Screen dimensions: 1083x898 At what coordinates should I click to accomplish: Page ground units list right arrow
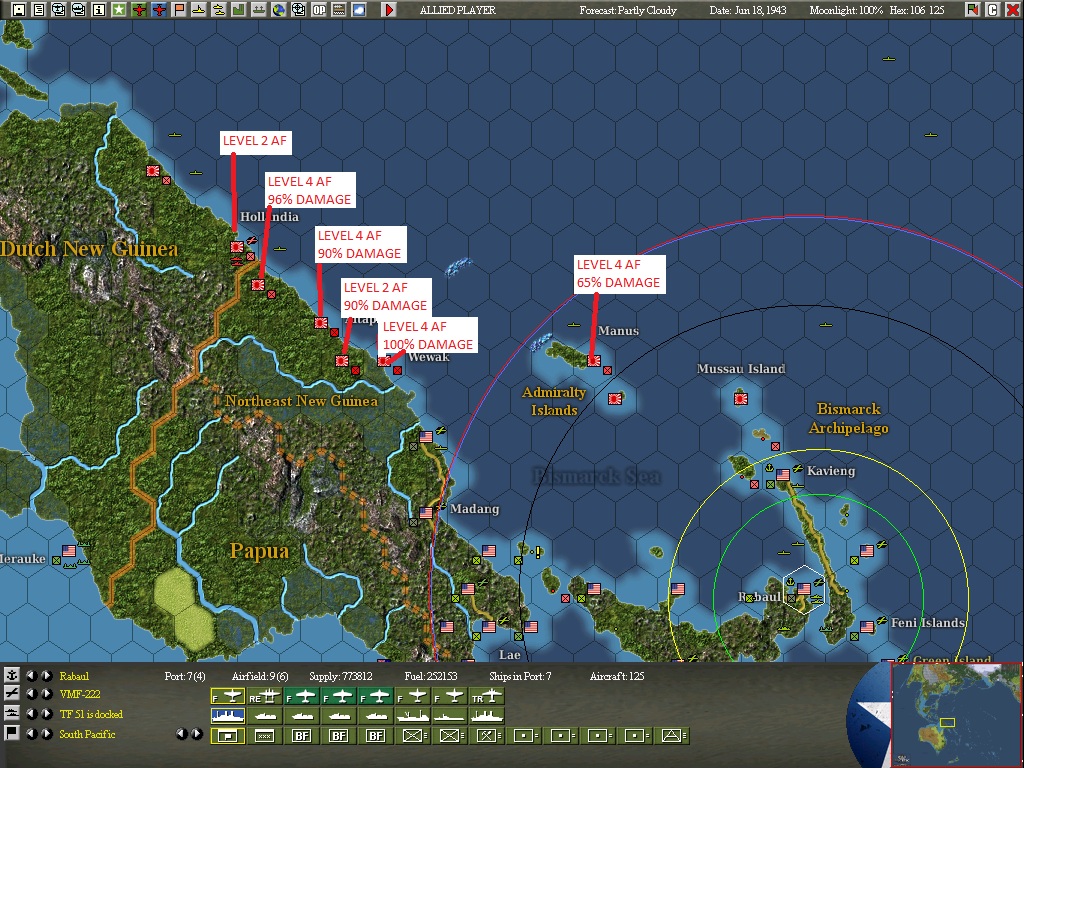tap(197, 734)
